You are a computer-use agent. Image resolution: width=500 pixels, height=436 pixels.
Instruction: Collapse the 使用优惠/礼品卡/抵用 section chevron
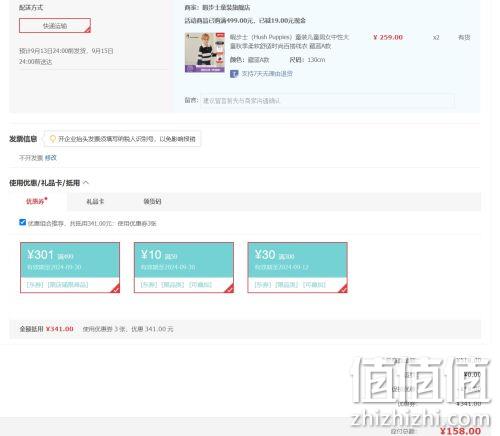coord(86,183)
